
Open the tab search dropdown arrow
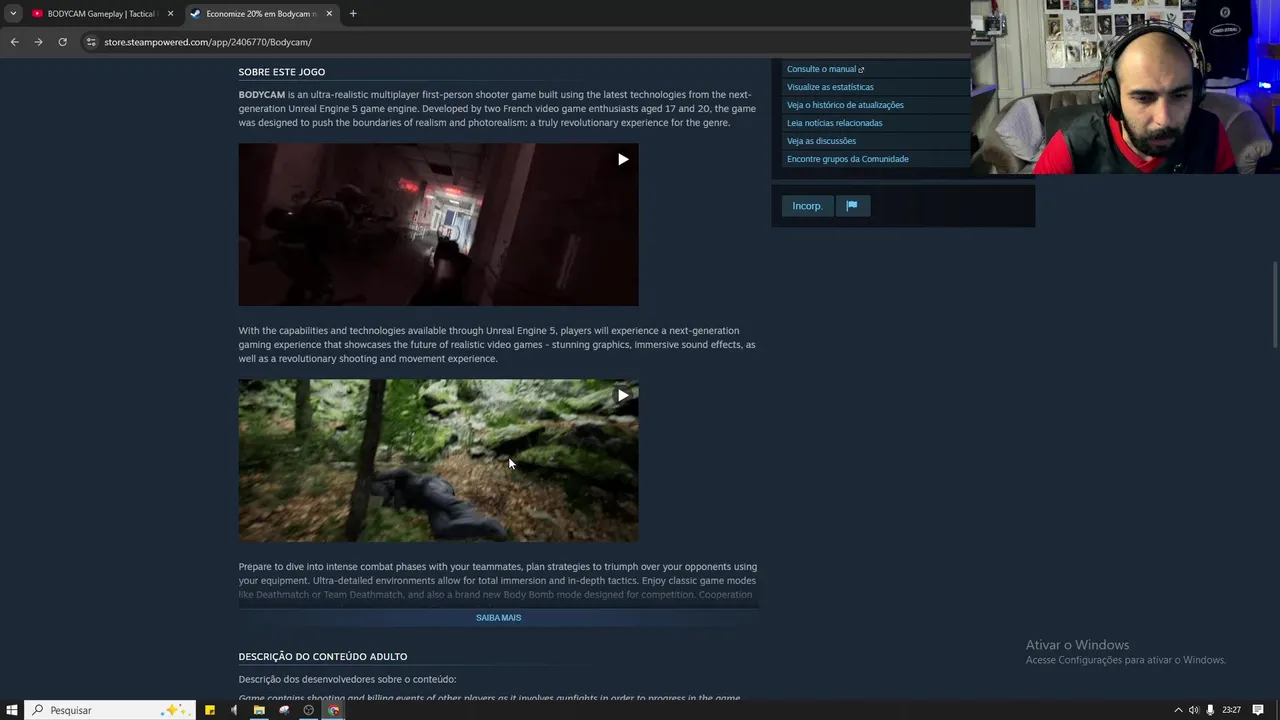click(x=13, y=14)
